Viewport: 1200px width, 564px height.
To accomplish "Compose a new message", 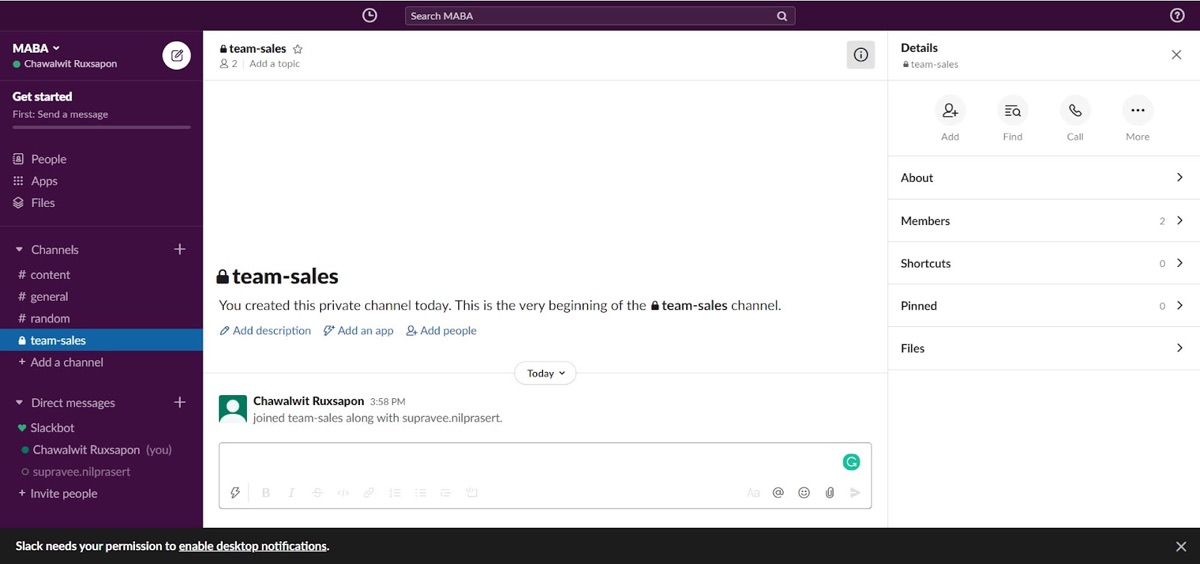I will [x=177, y=56].
